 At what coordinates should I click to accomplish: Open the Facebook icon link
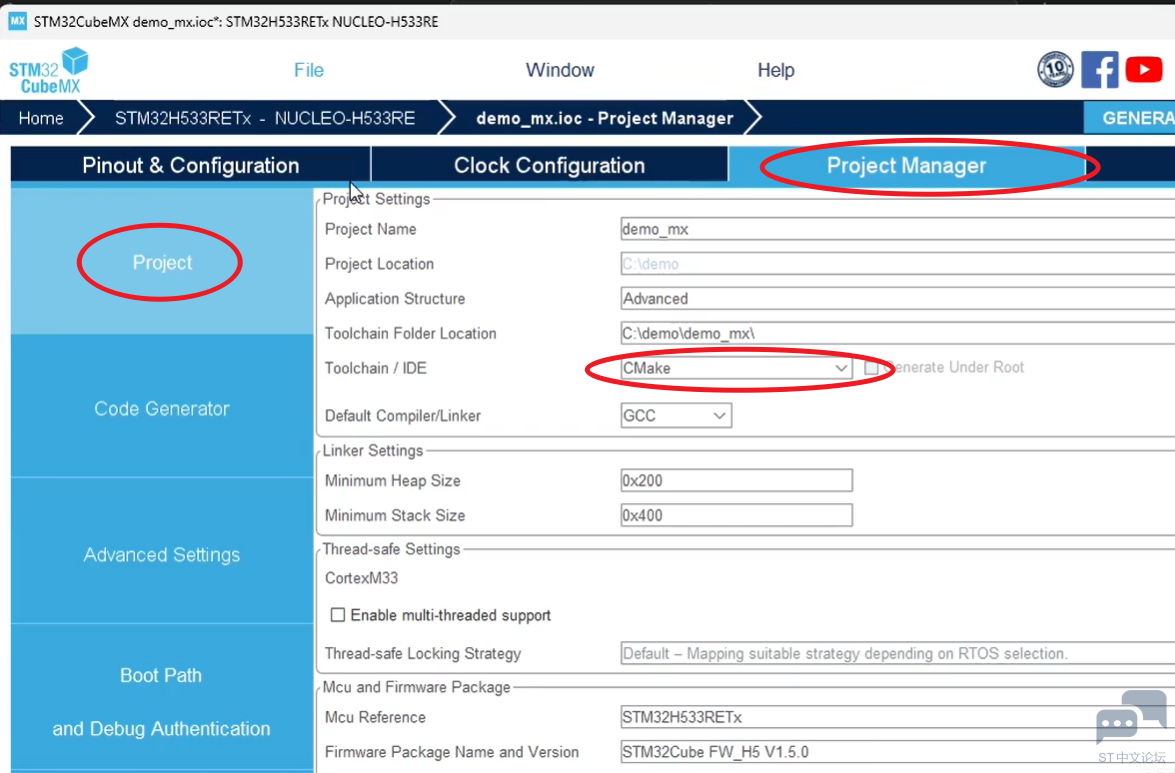point(1099,70)
